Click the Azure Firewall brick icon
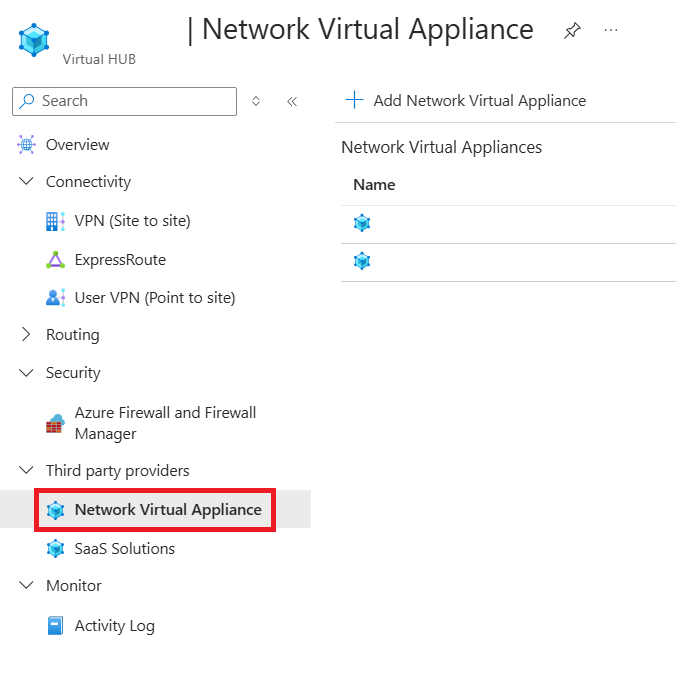Viewport: 676px width, 675px height. click(55, 423)
